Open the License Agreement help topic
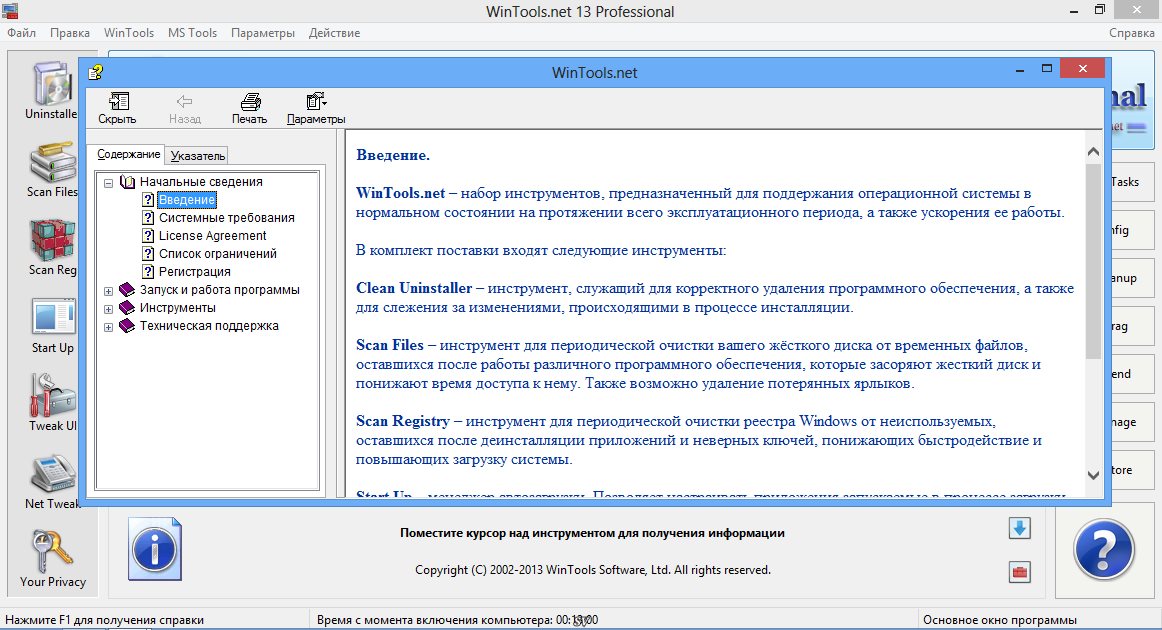1162x630 pixels. 212,236
